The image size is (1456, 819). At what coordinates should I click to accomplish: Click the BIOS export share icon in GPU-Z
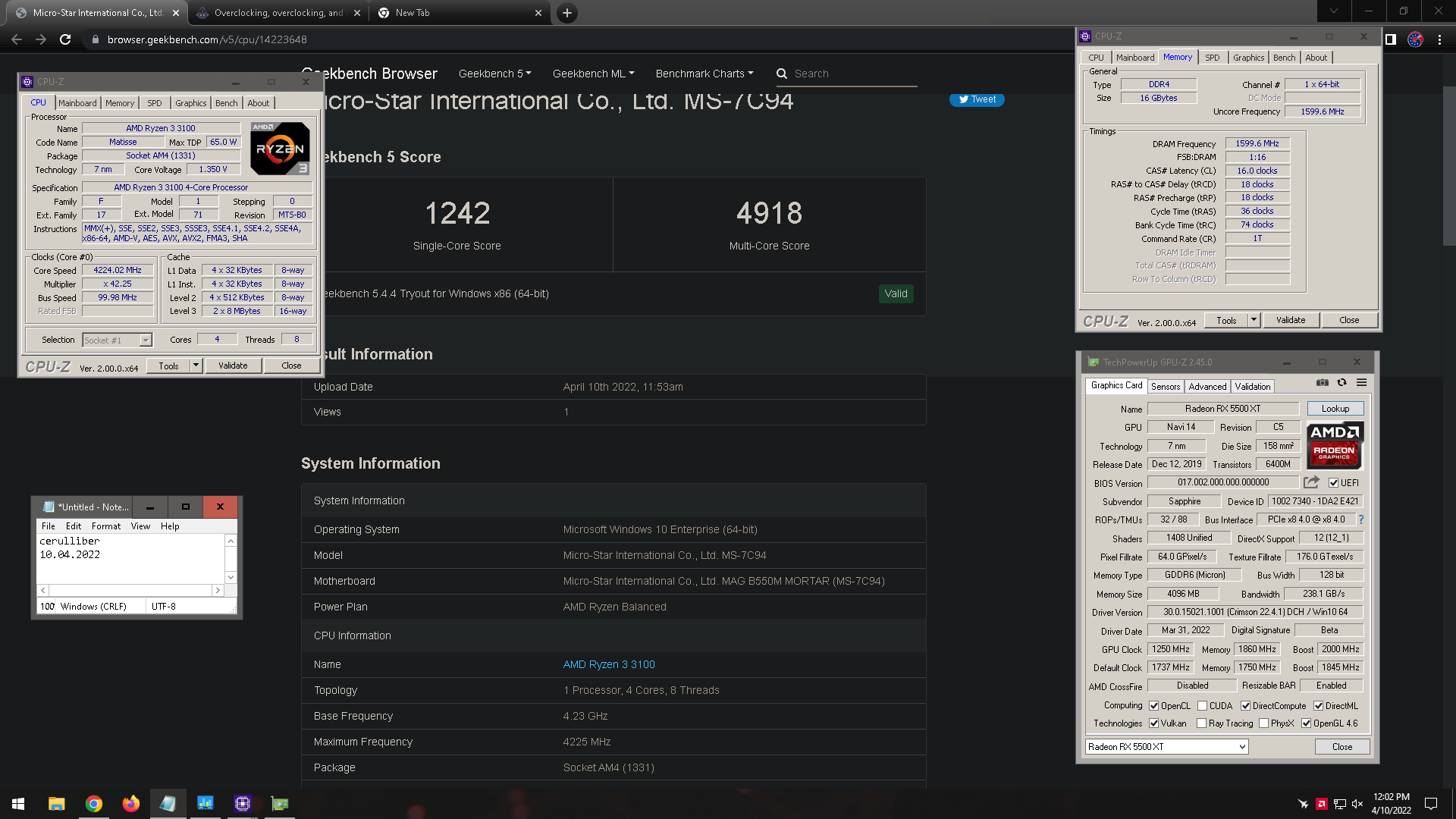point(1311,482)
